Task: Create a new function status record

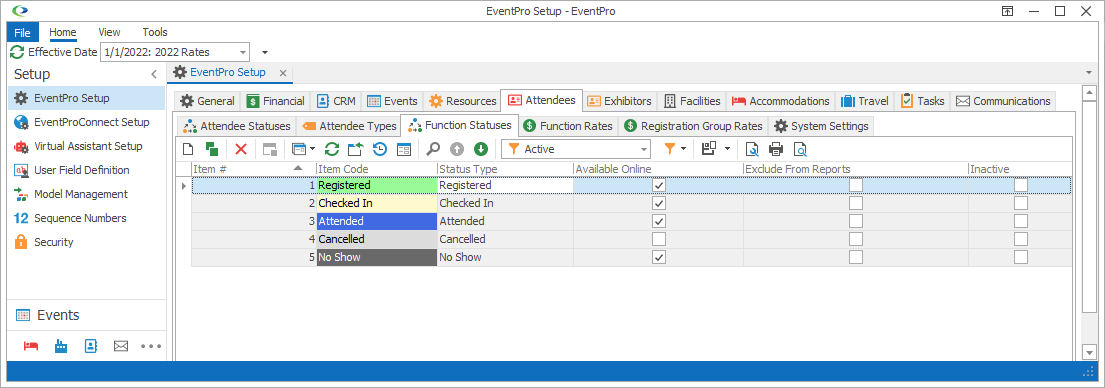Action: click(187, 149)
